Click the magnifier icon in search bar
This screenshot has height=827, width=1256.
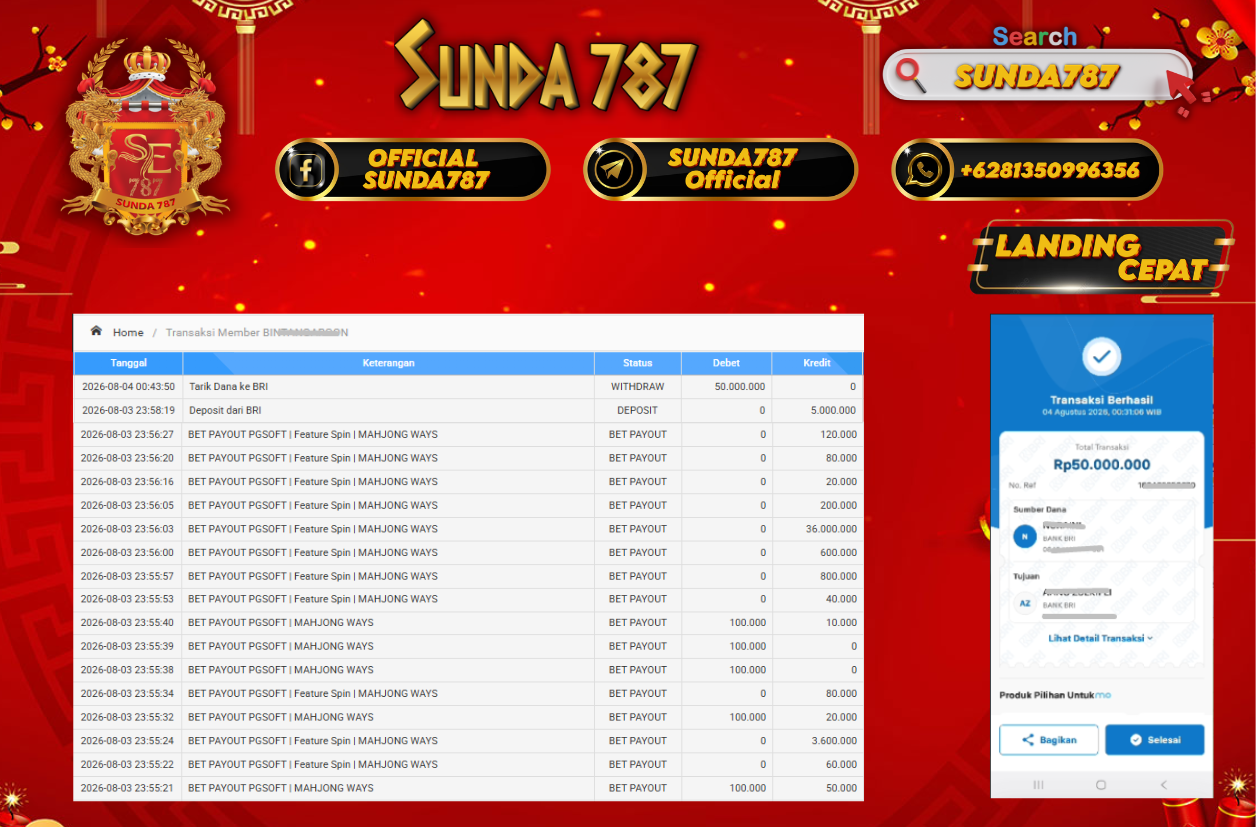(911, 75)
